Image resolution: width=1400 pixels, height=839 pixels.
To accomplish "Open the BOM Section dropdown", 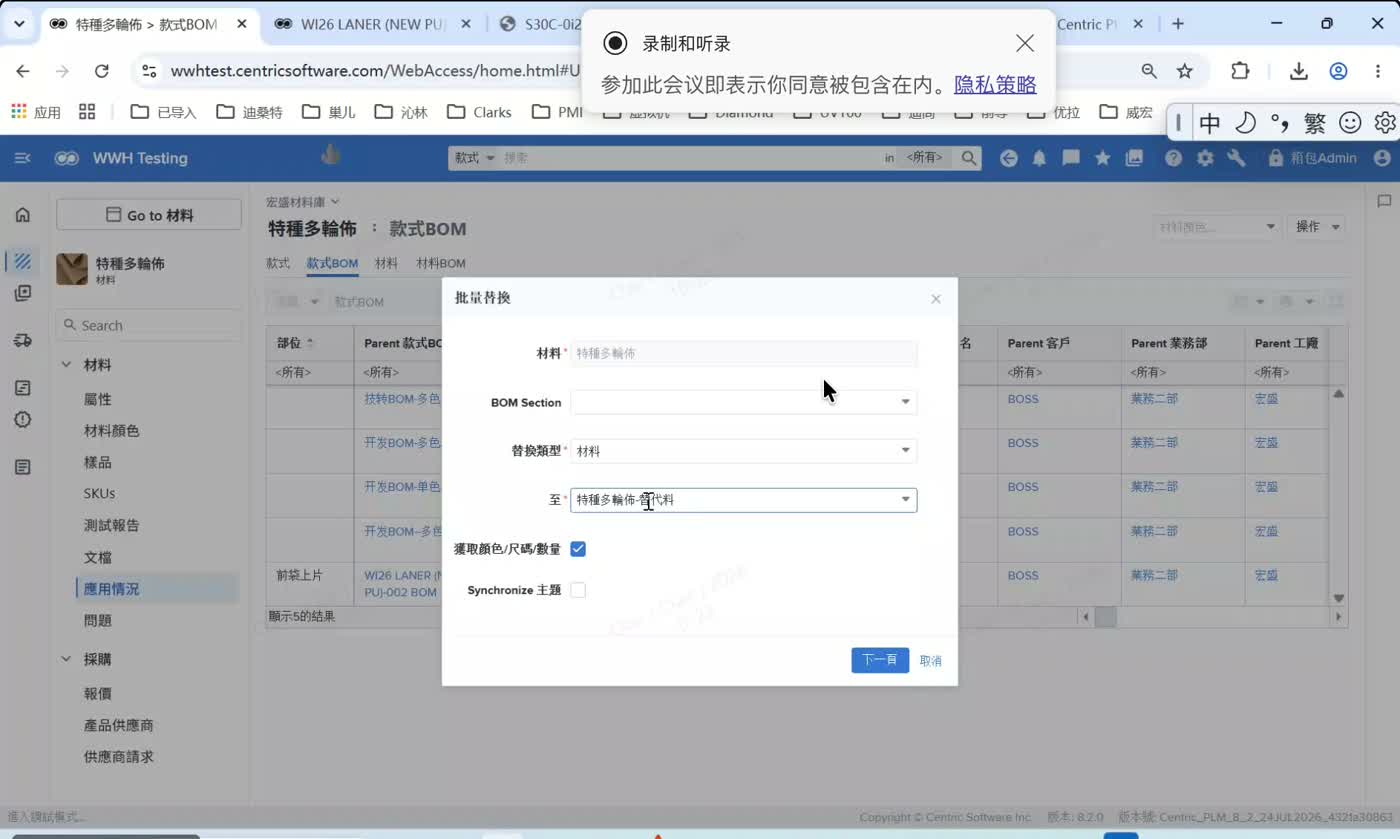I will (743, 402).
